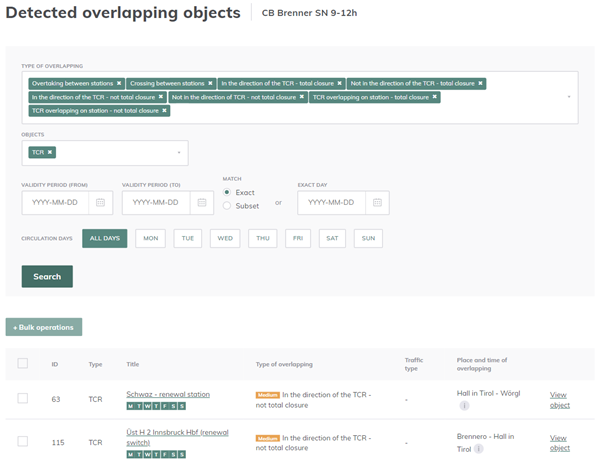The height and width of the screenshot is (461, 605).
Task: Open the Bulk operations menu
Action: click(x=44, y=327)
